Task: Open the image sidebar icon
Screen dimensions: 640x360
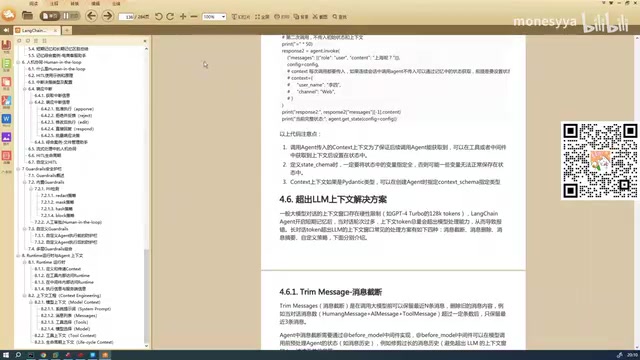Action: 7,138
